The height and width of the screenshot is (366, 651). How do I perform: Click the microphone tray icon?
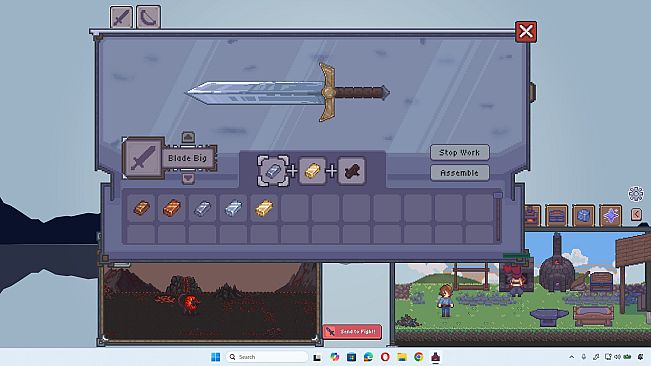point(584,357)
